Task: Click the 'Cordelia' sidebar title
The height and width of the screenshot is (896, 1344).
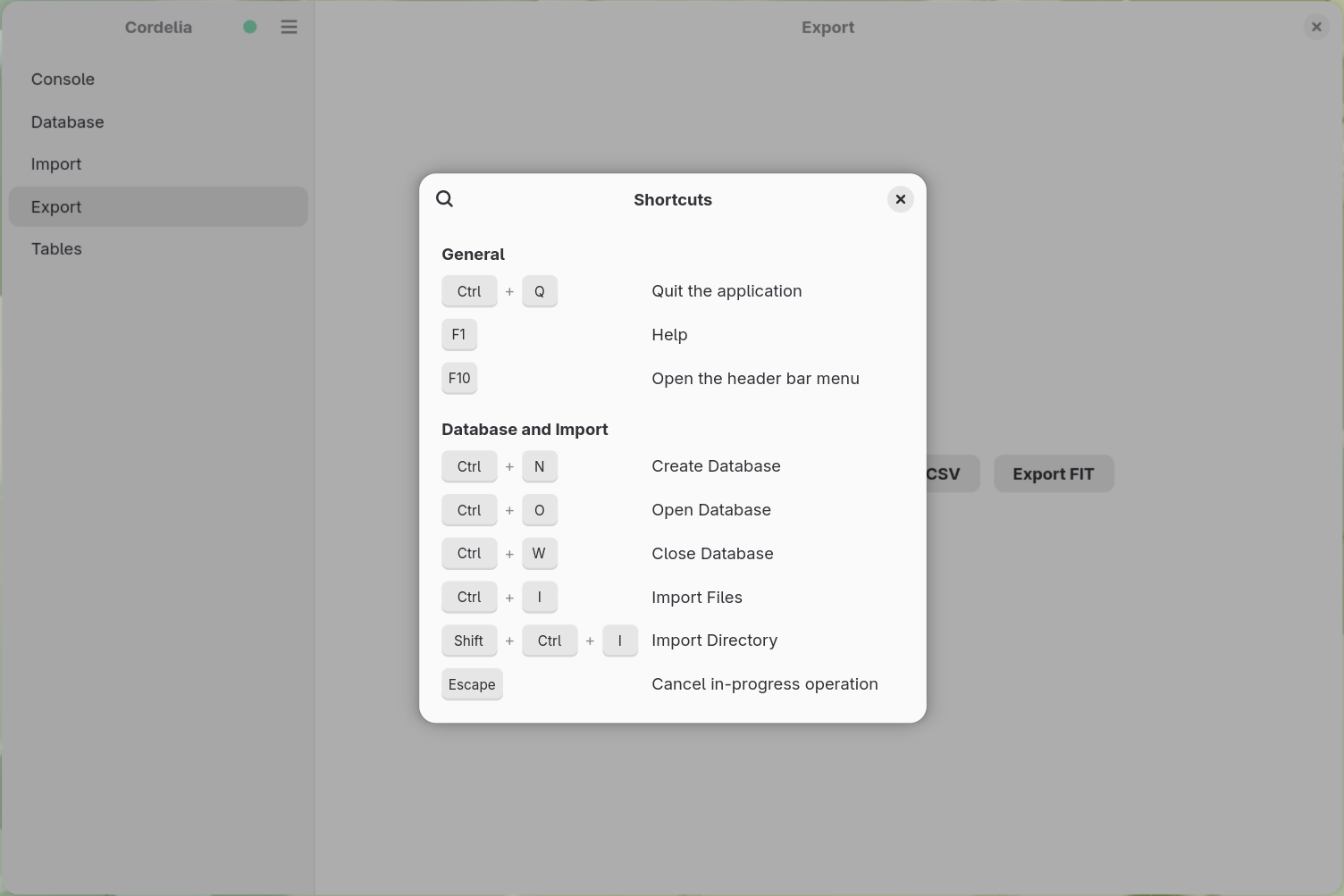Action: 158,27
